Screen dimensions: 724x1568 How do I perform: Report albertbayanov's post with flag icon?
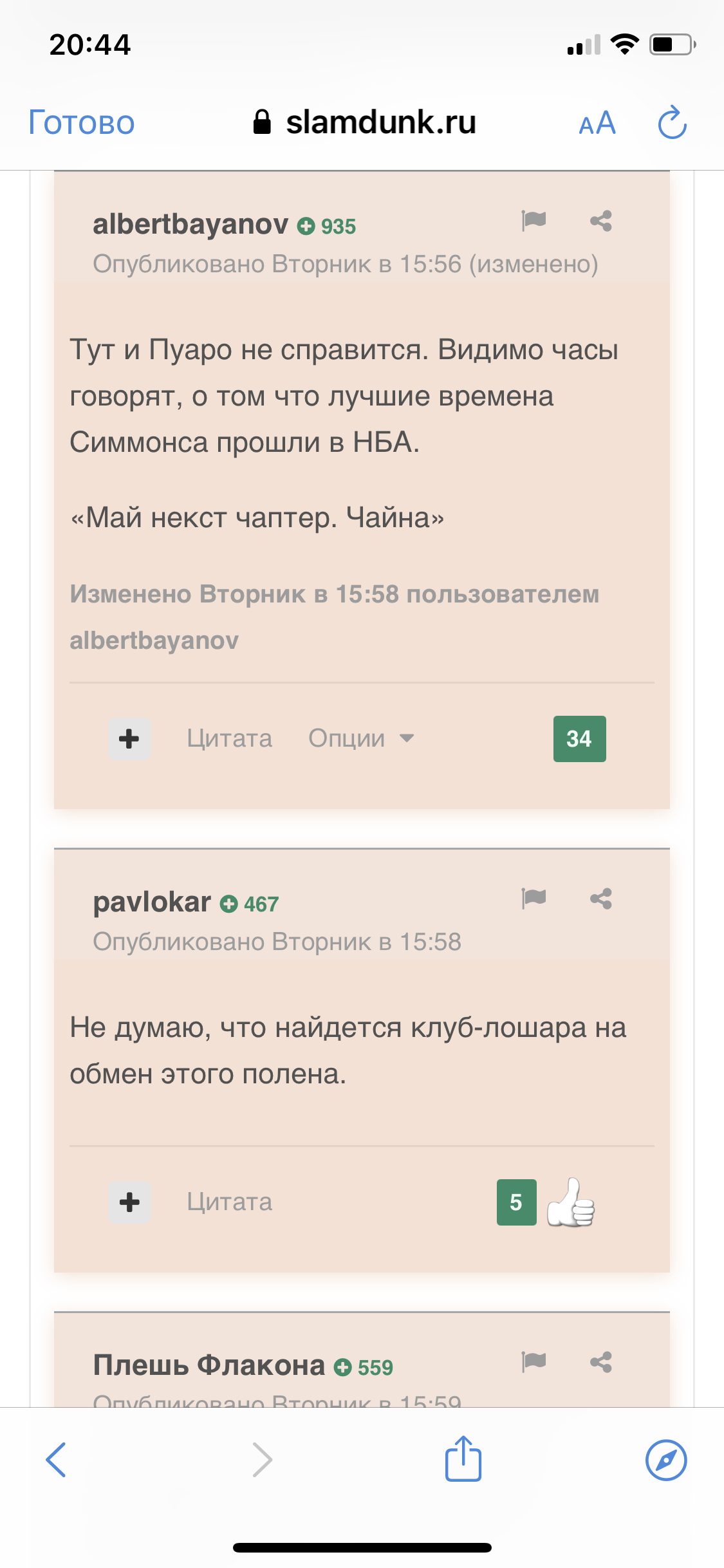point(534,221)
